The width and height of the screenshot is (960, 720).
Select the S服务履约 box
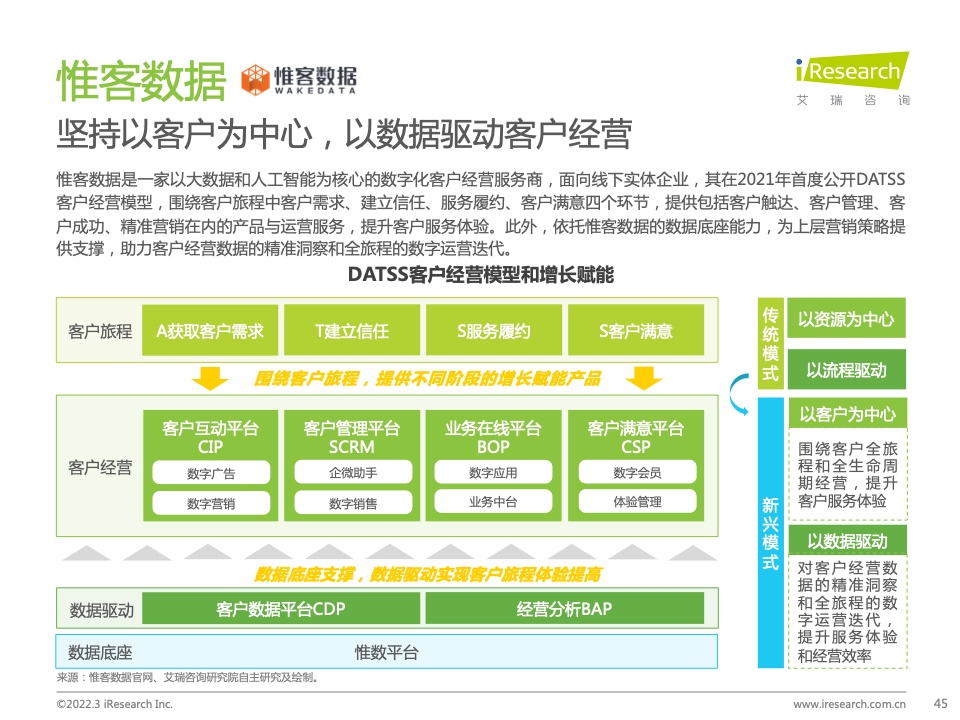pos(494,331)
